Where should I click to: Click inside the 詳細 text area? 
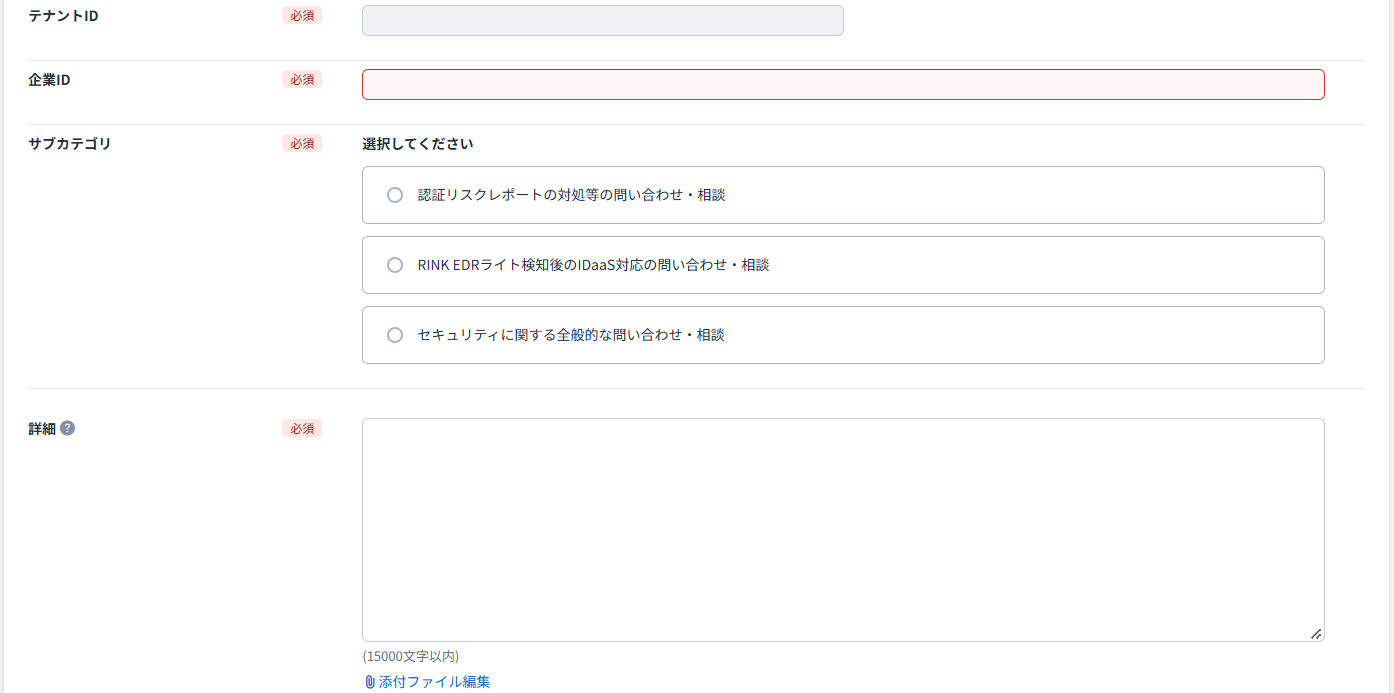tap(843, 530)
